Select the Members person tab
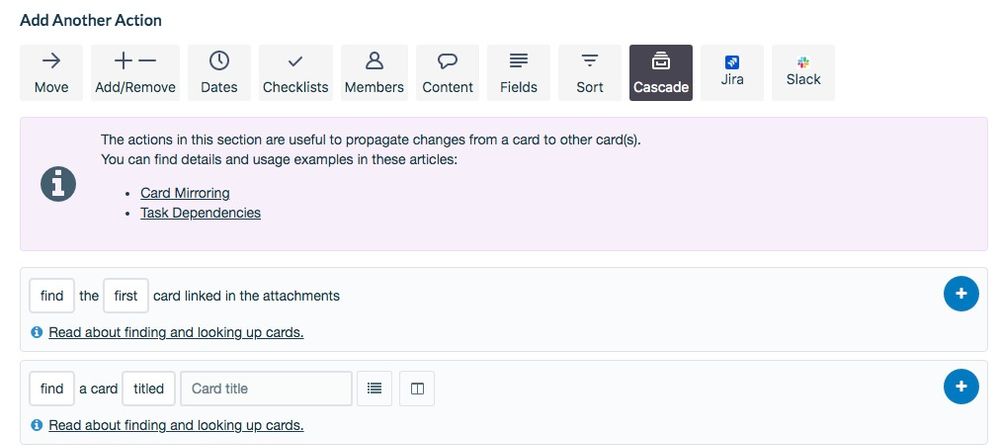 pyautogui.click(x=374, y=73)
